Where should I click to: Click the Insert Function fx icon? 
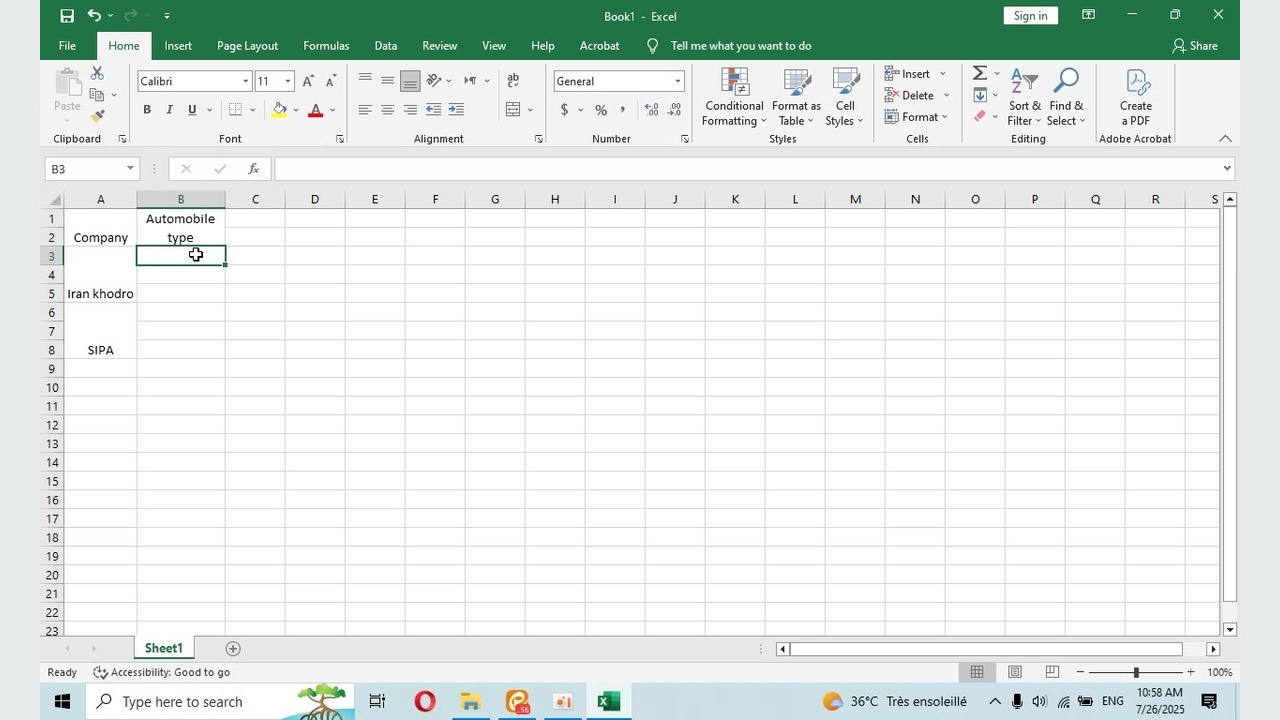(x=254, y=169)
